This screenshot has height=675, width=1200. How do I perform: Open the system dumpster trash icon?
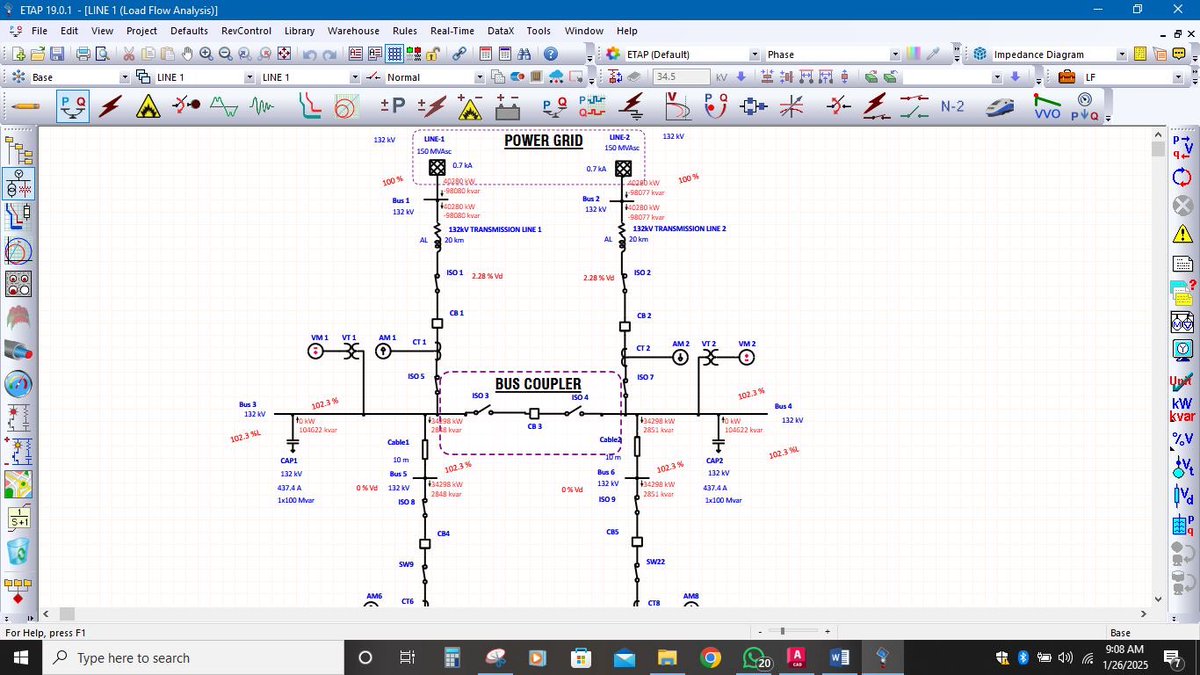coord(18,551)
